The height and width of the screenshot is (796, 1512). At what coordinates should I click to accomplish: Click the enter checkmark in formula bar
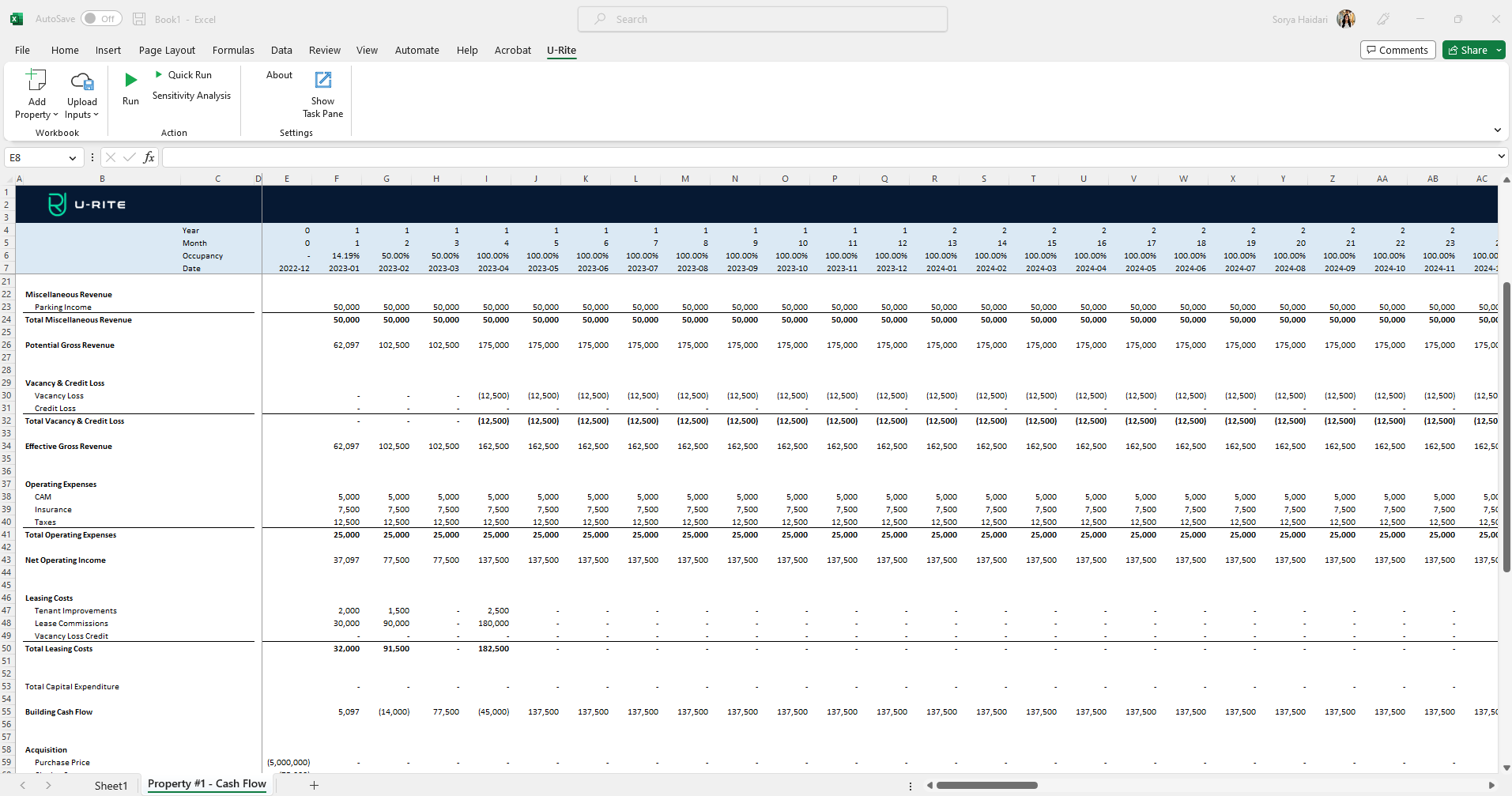point(130,157)
